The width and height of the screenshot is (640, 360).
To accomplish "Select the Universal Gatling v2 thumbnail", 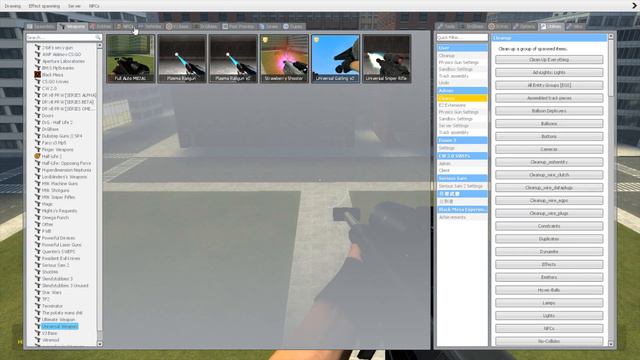I will point(336,59).
